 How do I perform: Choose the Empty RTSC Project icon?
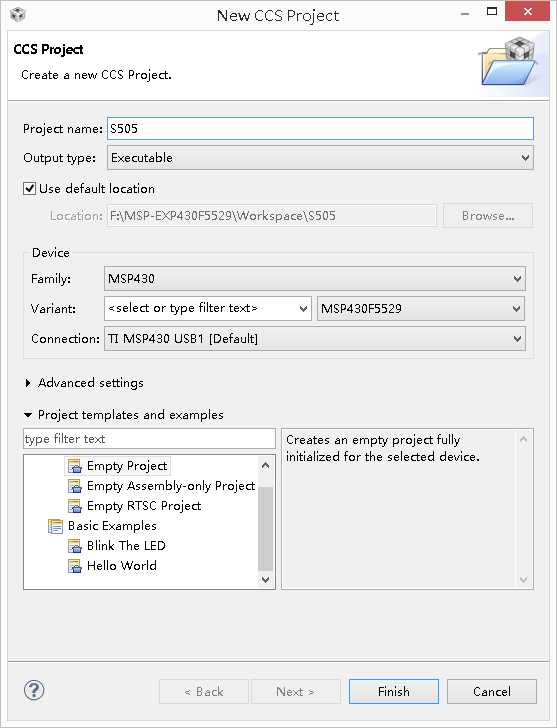pyautogui.click(x=75, y=506)
